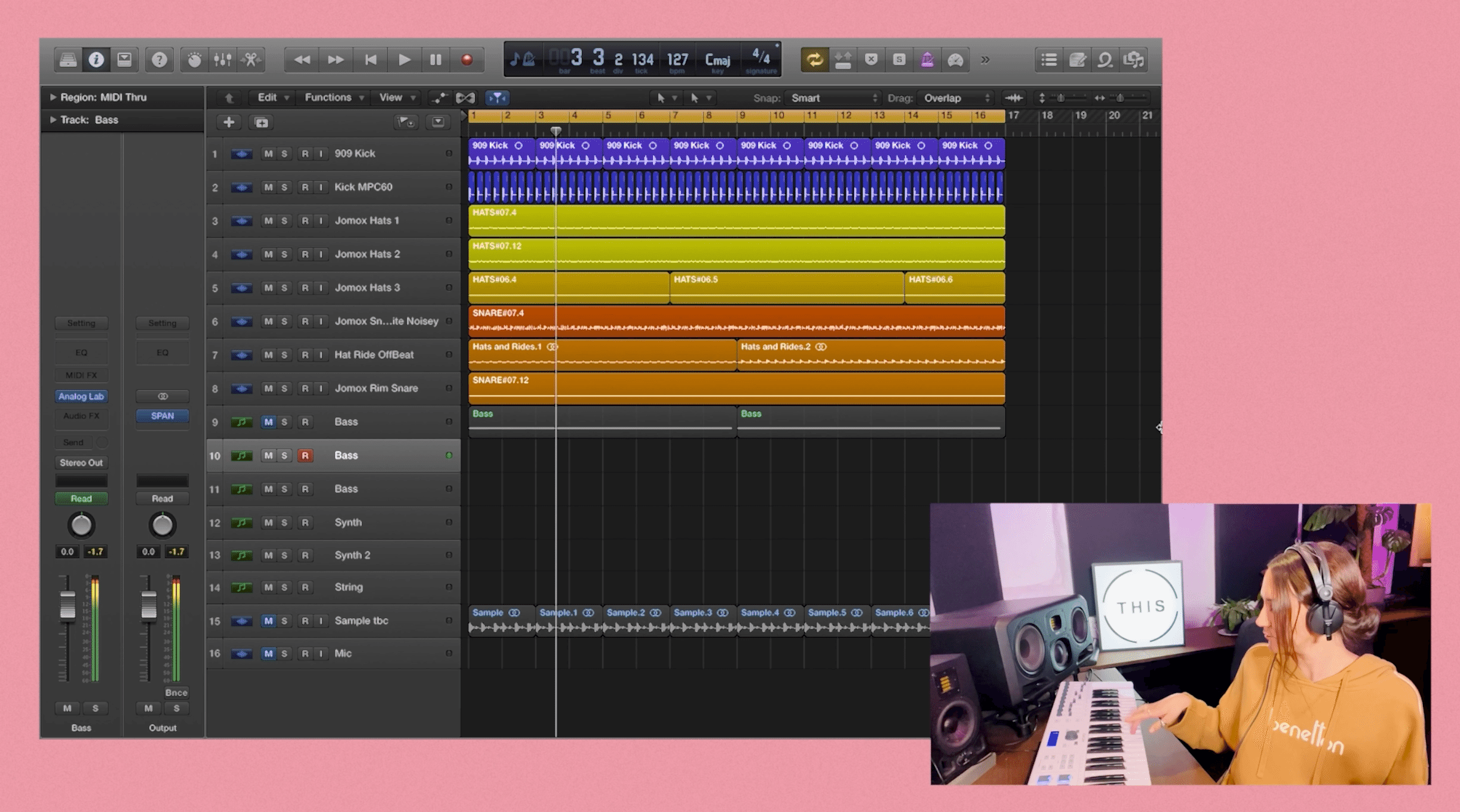The image size is (1460, 812).
Task: Click the Bass channel pan knob
Action: (x=81, y=525)
